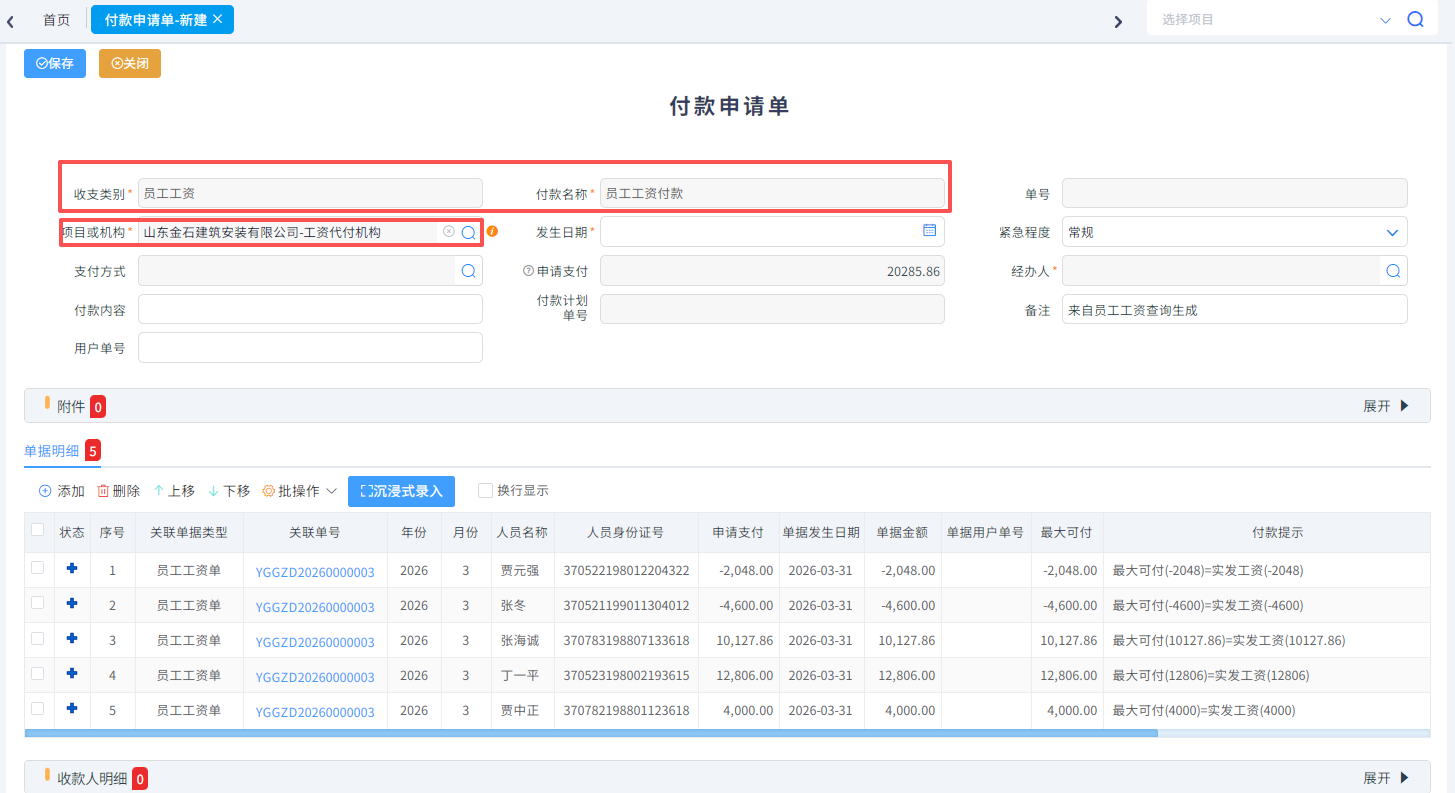Check the checkbox for row 张冬

(38, 603)
